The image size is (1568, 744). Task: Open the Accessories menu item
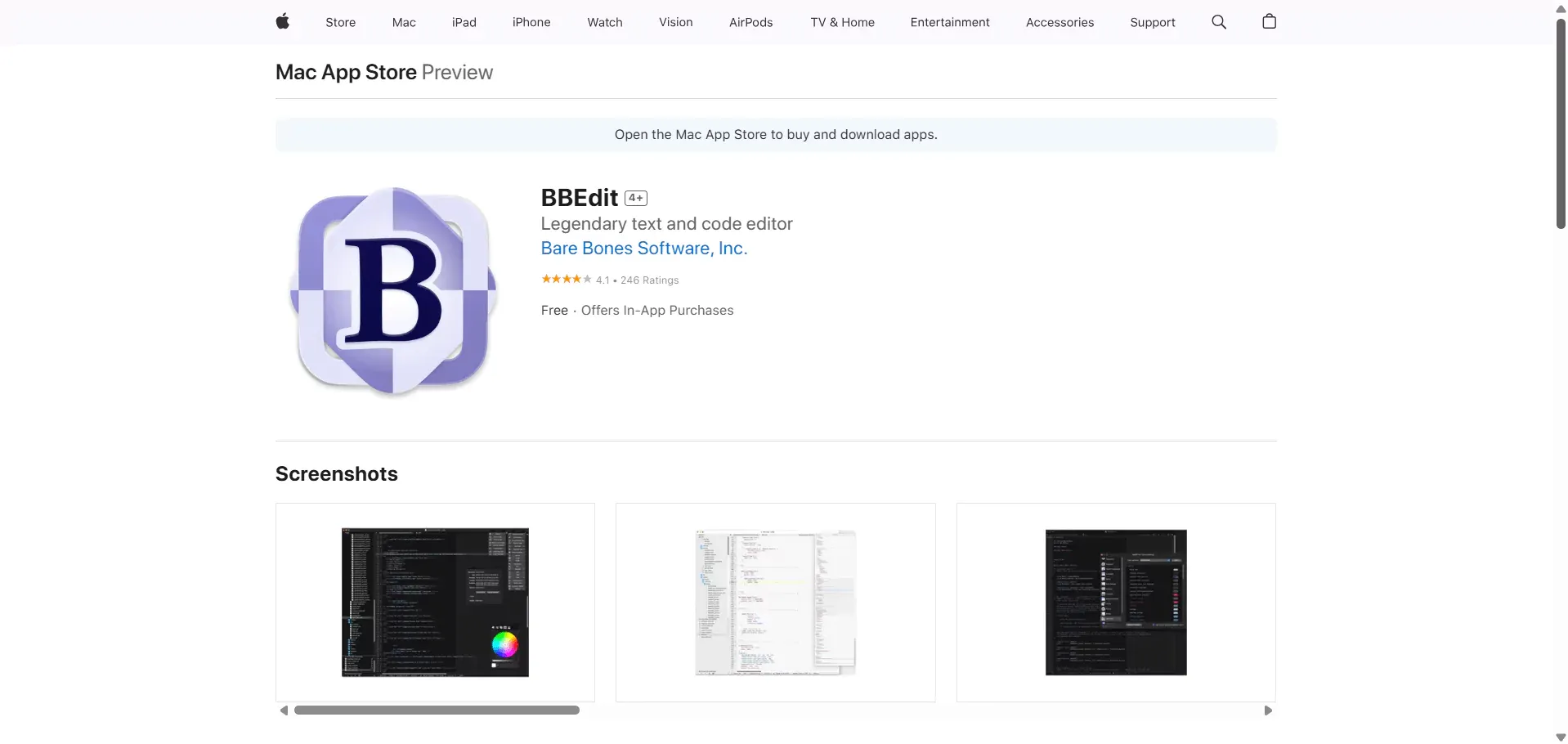[x=1060, y=22]
